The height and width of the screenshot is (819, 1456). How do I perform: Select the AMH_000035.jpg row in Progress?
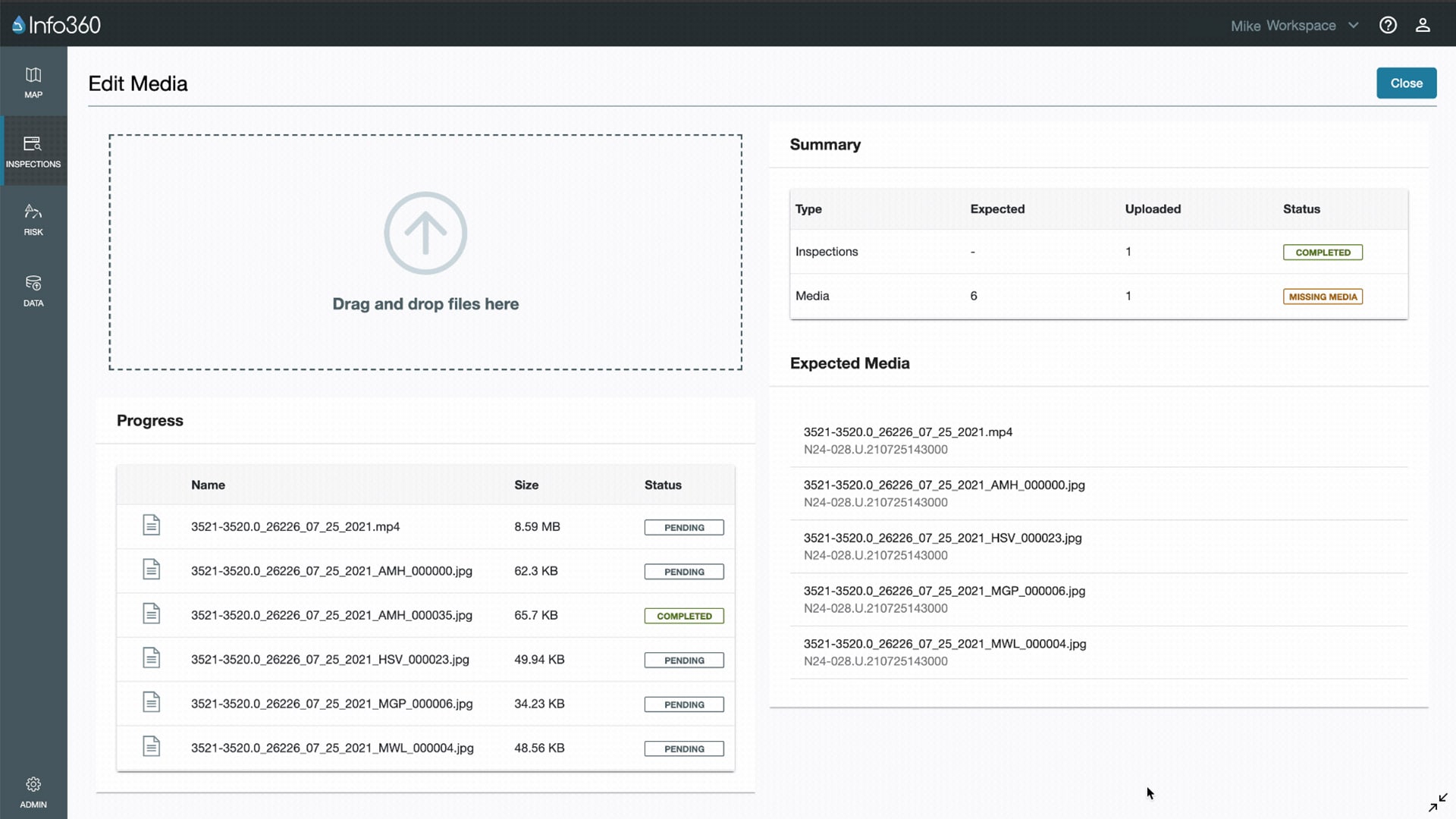(x=331, y=615)
